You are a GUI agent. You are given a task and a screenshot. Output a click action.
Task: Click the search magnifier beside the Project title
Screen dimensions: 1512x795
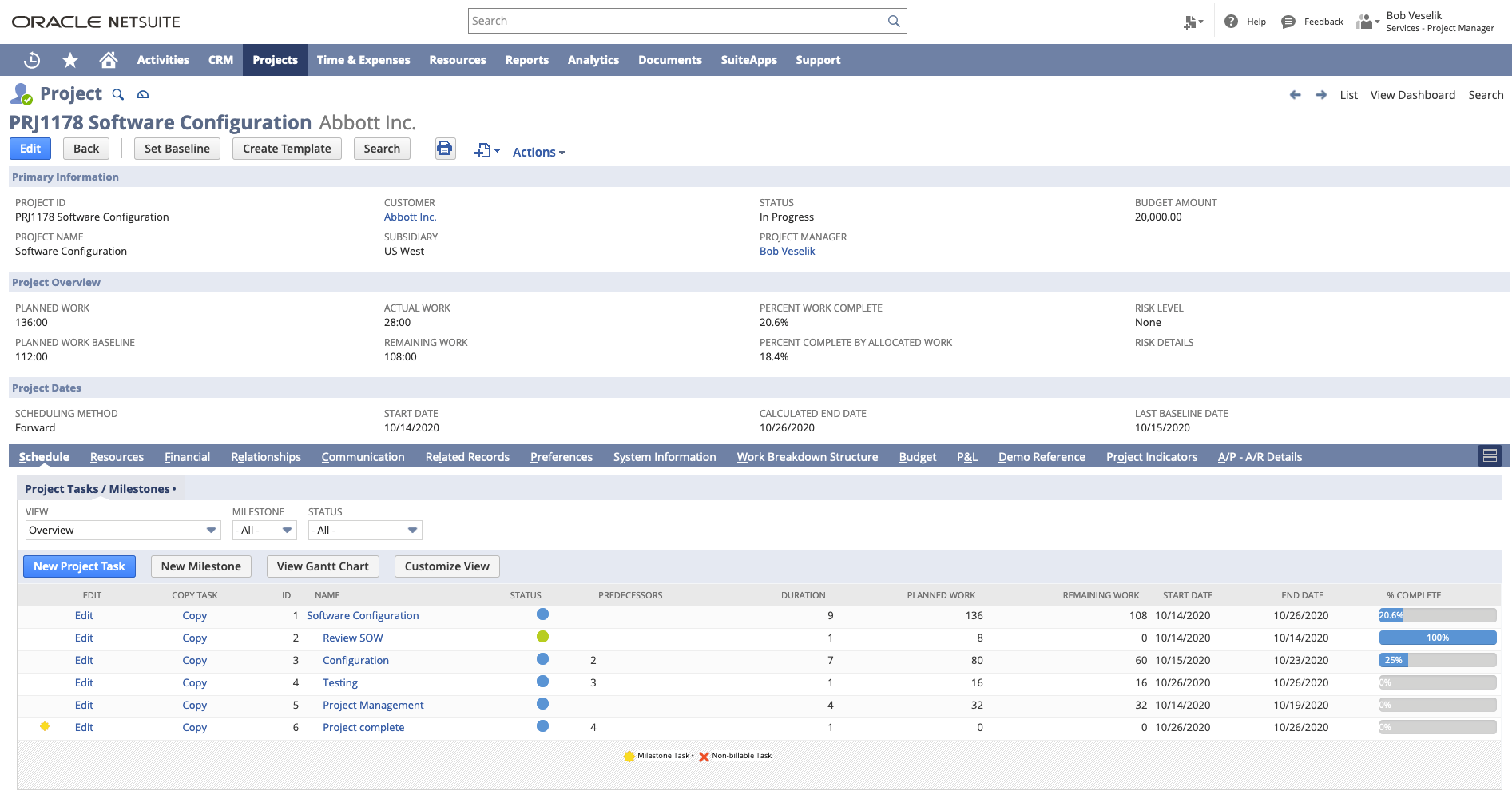tap(118, 94)
